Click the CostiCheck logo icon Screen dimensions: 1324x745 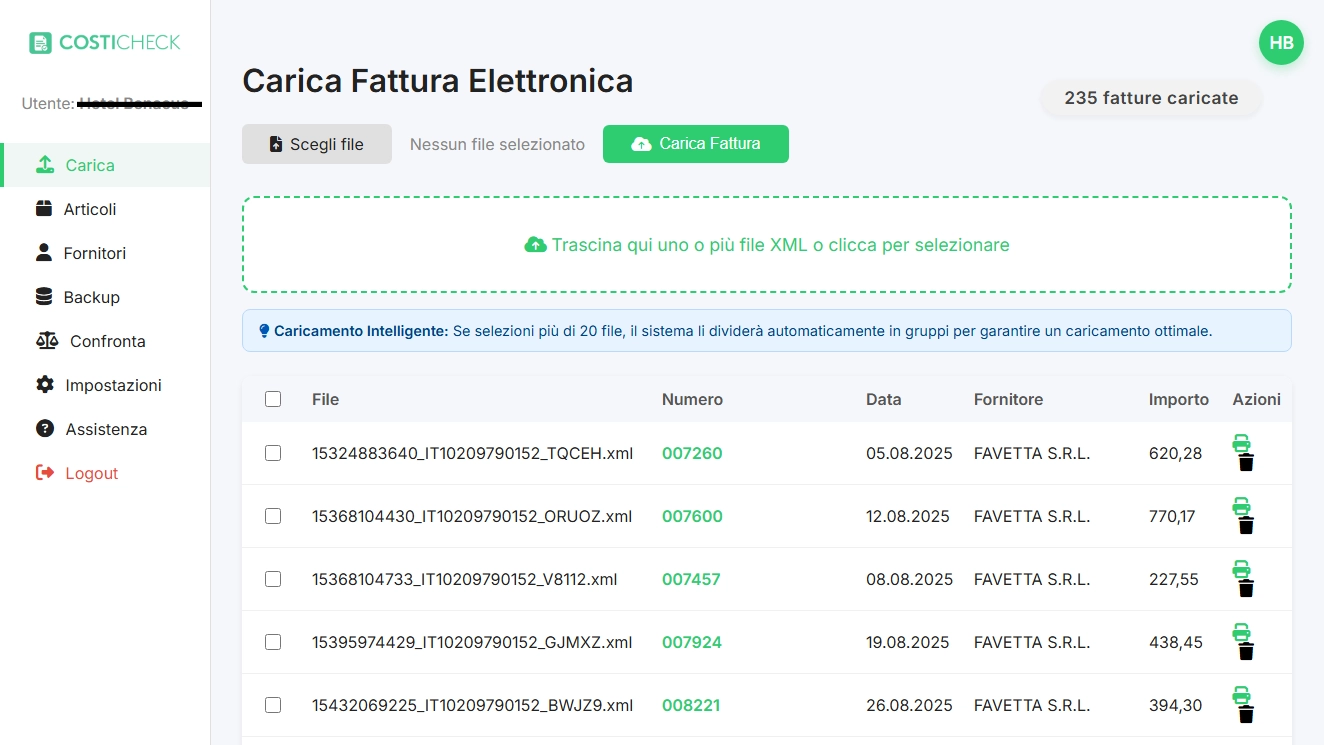tap(40, 43)
